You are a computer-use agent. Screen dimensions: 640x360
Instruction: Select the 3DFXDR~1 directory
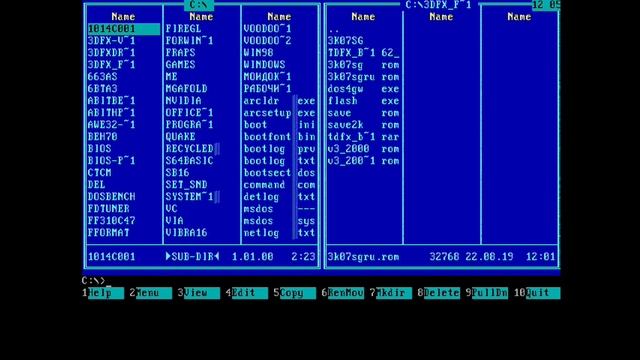[x=111, y=53]
